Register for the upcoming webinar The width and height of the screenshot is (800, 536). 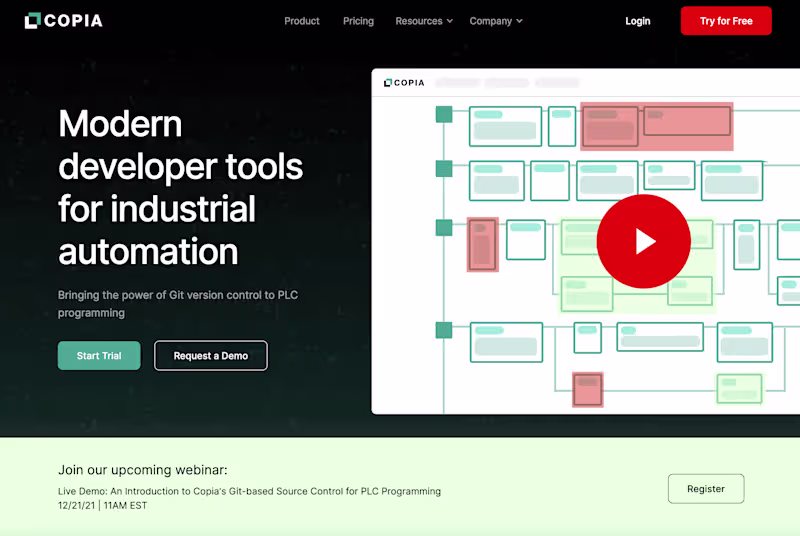point(706,489)
